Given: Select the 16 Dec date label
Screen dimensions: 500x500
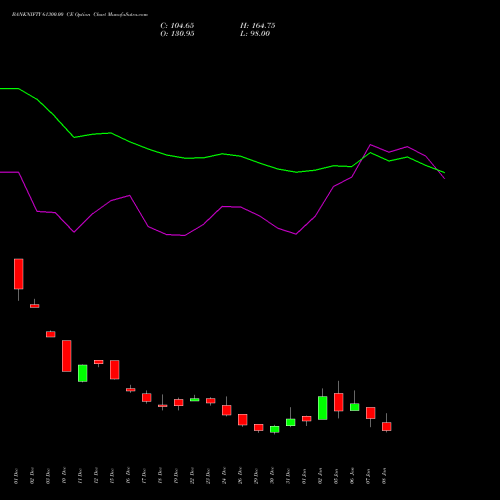Looking at the screenshot, I should click(128, 476).
